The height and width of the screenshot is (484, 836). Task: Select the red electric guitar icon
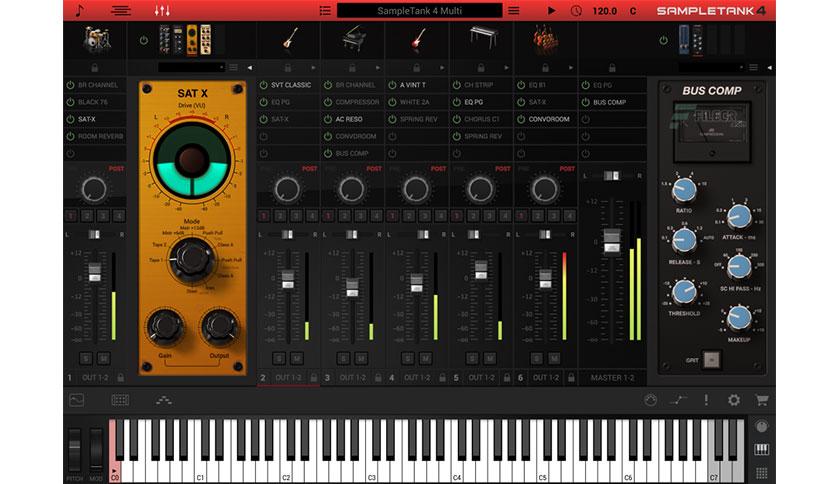[417, 39]
